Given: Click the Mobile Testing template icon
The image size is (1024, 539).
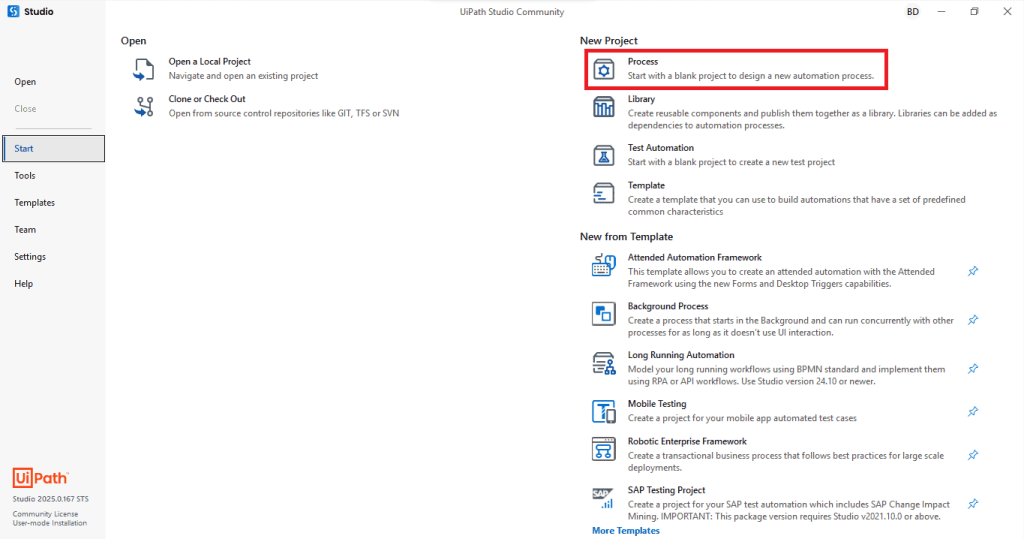Looking at the screenshot, I should pos(603,411).
